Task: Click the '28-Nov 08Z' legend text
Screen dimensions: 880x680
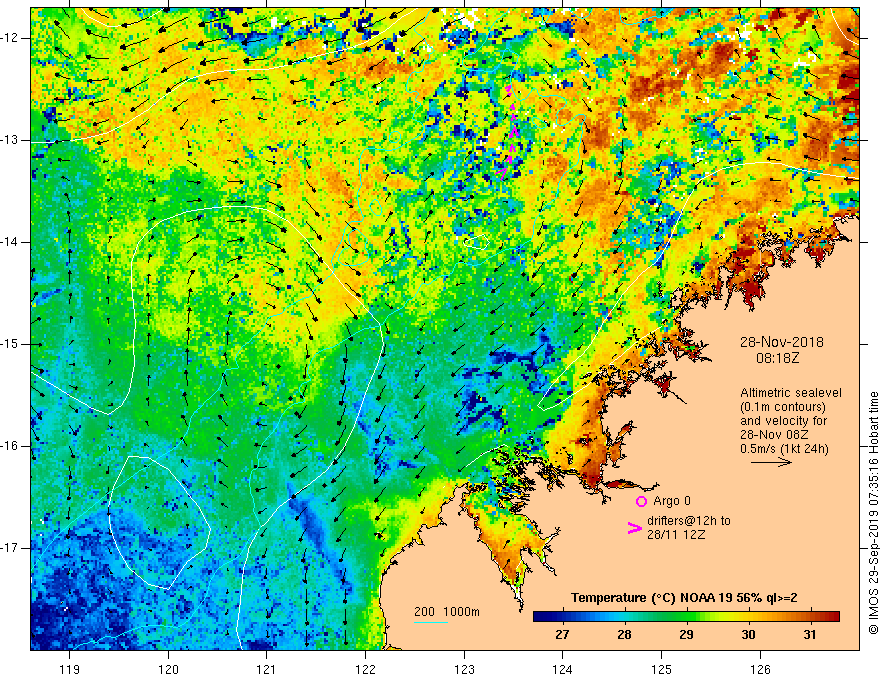Action: pyautogui.click(x=773, y=435)
